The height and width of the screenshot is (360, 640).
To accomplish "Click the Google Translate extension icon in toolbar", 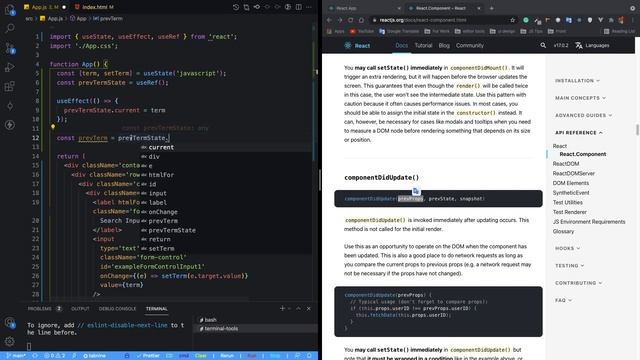I will [x=569, y=20].
